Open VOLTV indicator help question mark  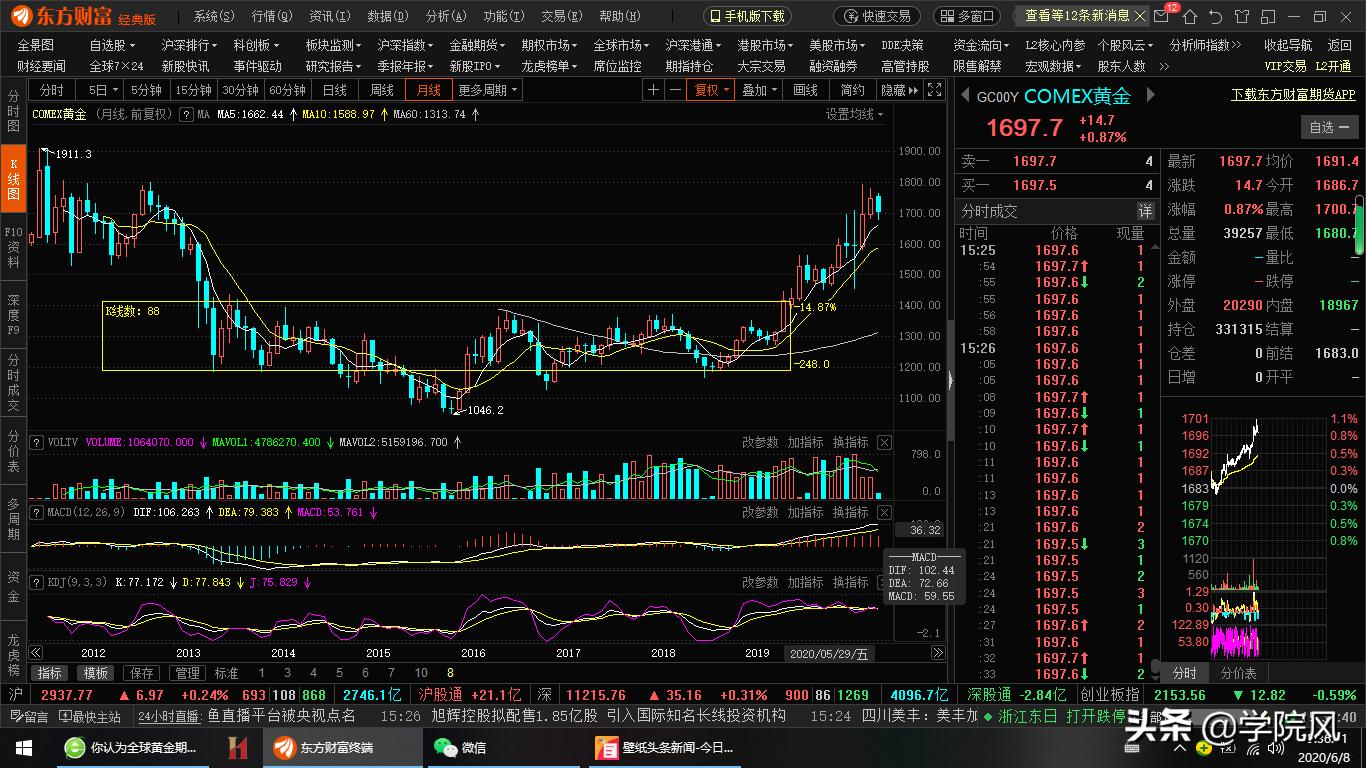[x=37, y=442]
